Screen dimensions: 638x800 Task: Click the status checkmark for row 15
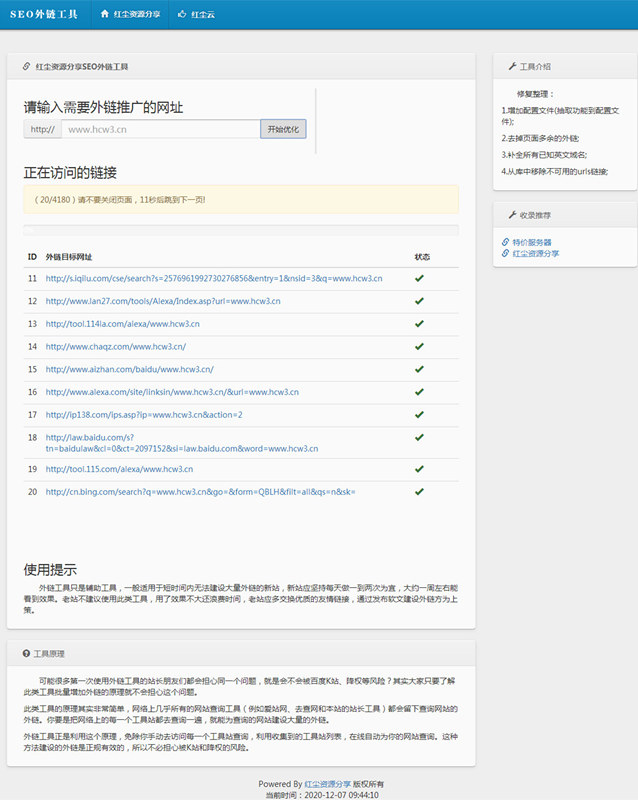coord(420,369)
